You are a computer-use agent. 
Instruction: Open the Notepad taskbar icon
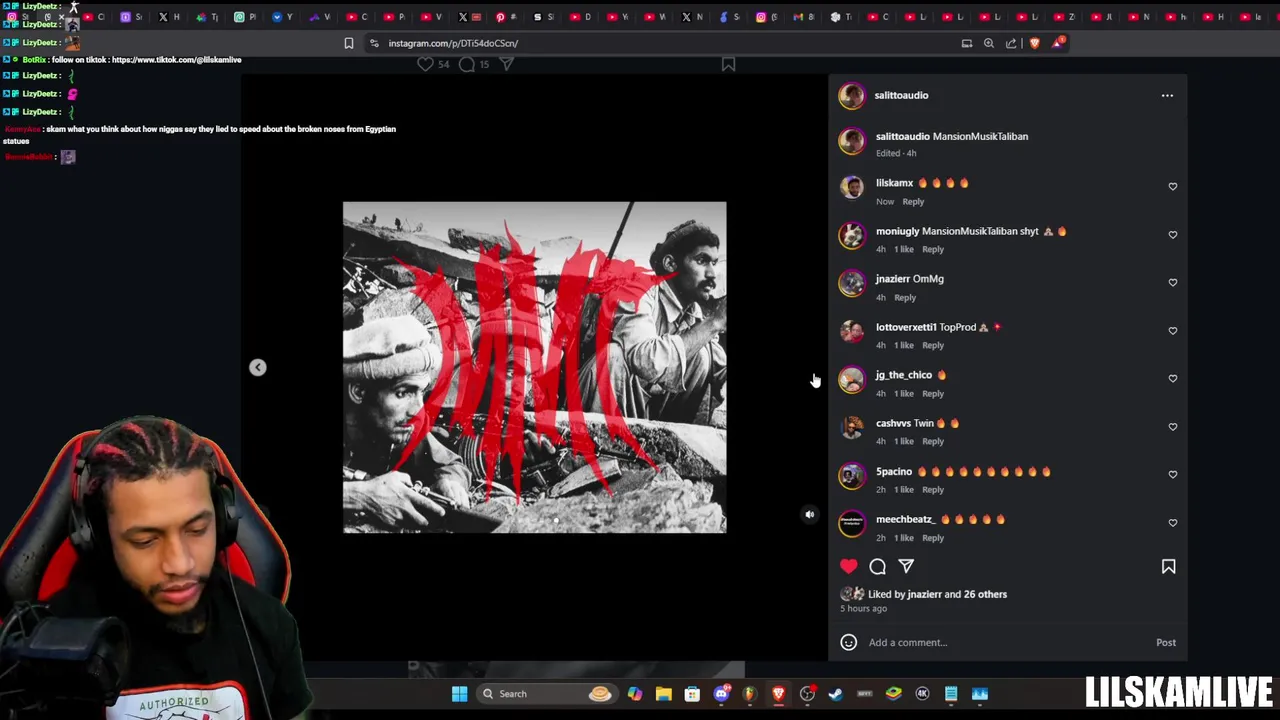coord(951,694)
